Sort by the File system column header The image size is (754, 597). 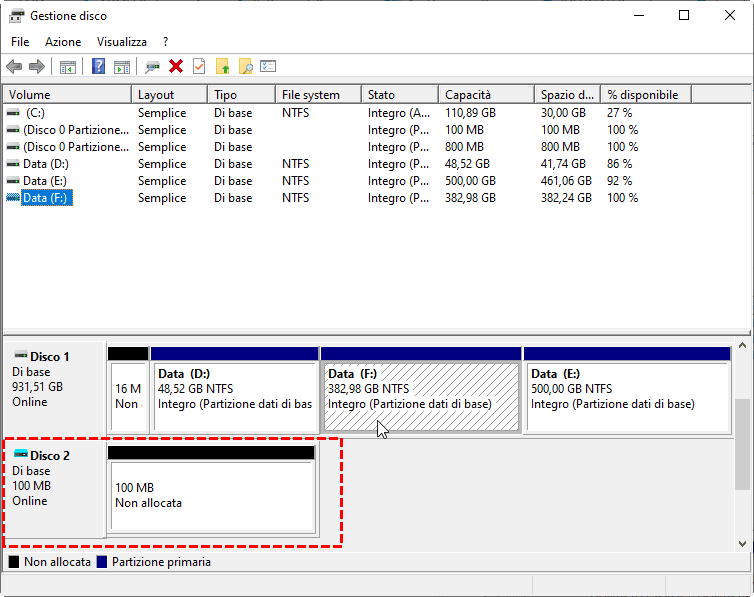(319, 95)
